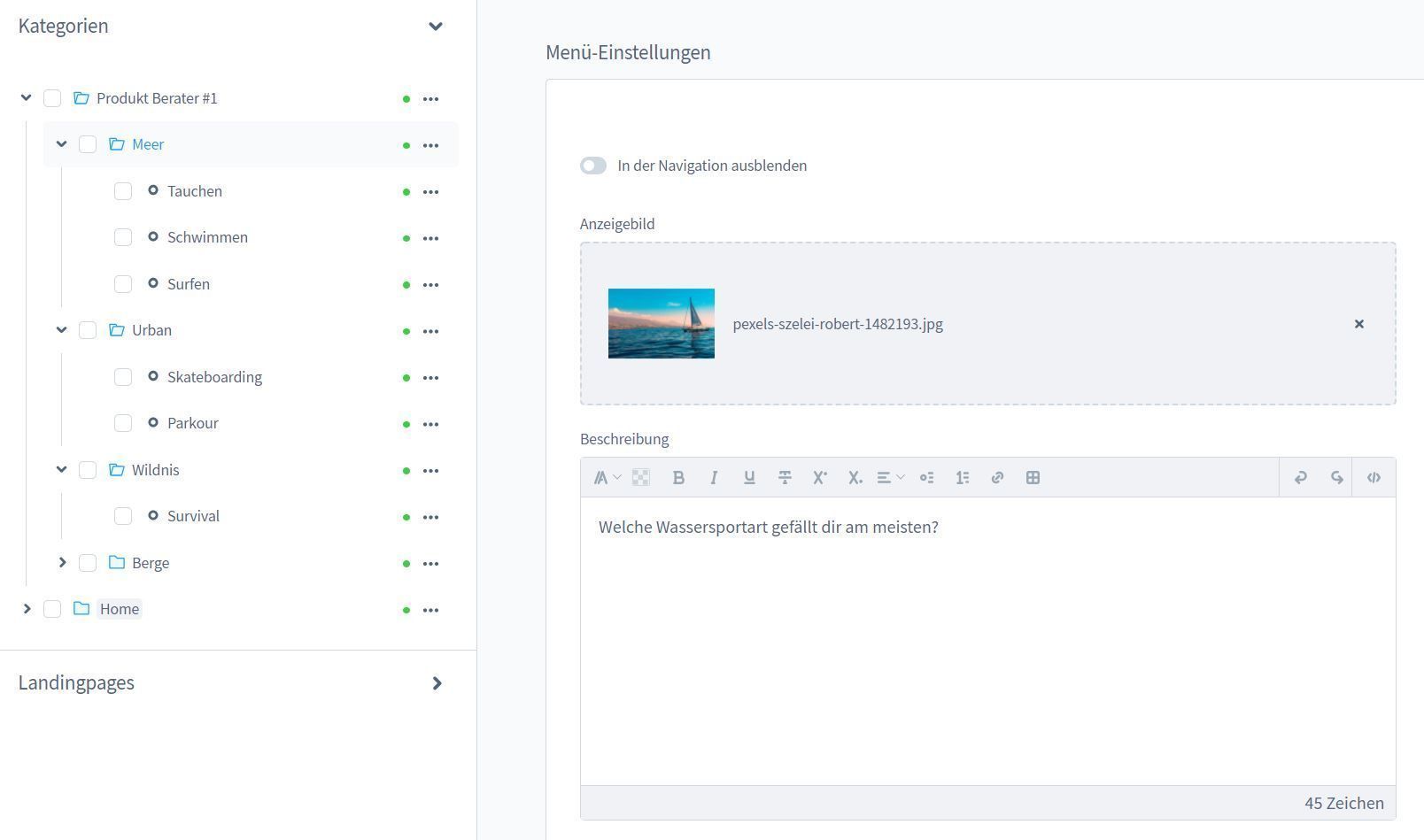Switch editor to code view

(1374, 478)
